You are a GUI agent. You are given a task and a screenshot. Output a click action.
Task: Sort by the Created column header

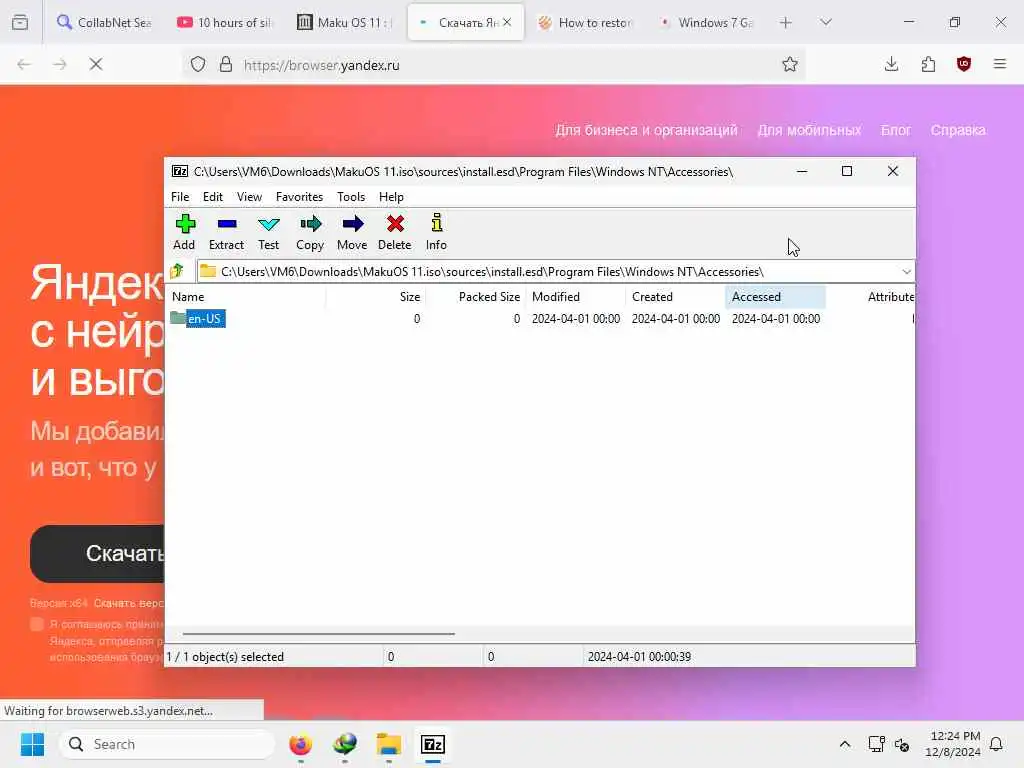675,296
